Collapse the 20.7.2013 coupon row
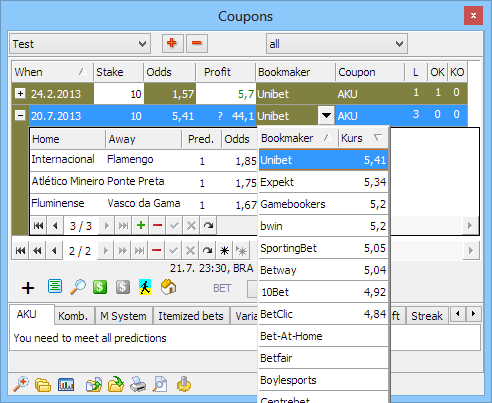This screenshot has height=403, width=492. click(x=20, y=116)
